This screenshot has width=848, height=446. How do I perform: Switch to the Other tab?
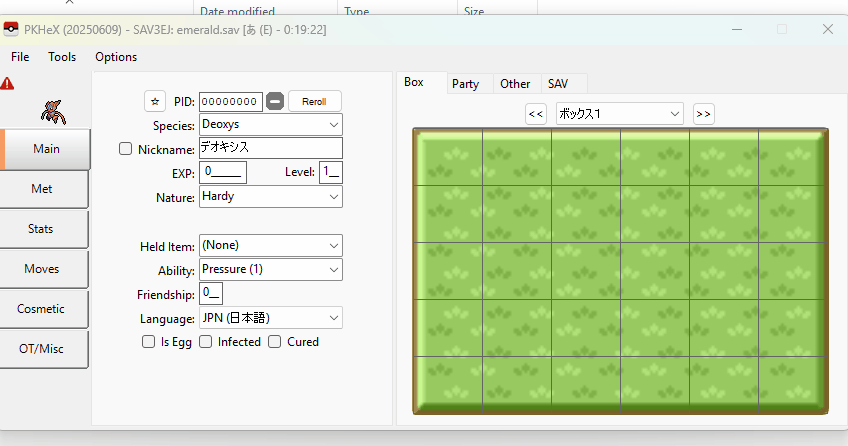[515, 84]
